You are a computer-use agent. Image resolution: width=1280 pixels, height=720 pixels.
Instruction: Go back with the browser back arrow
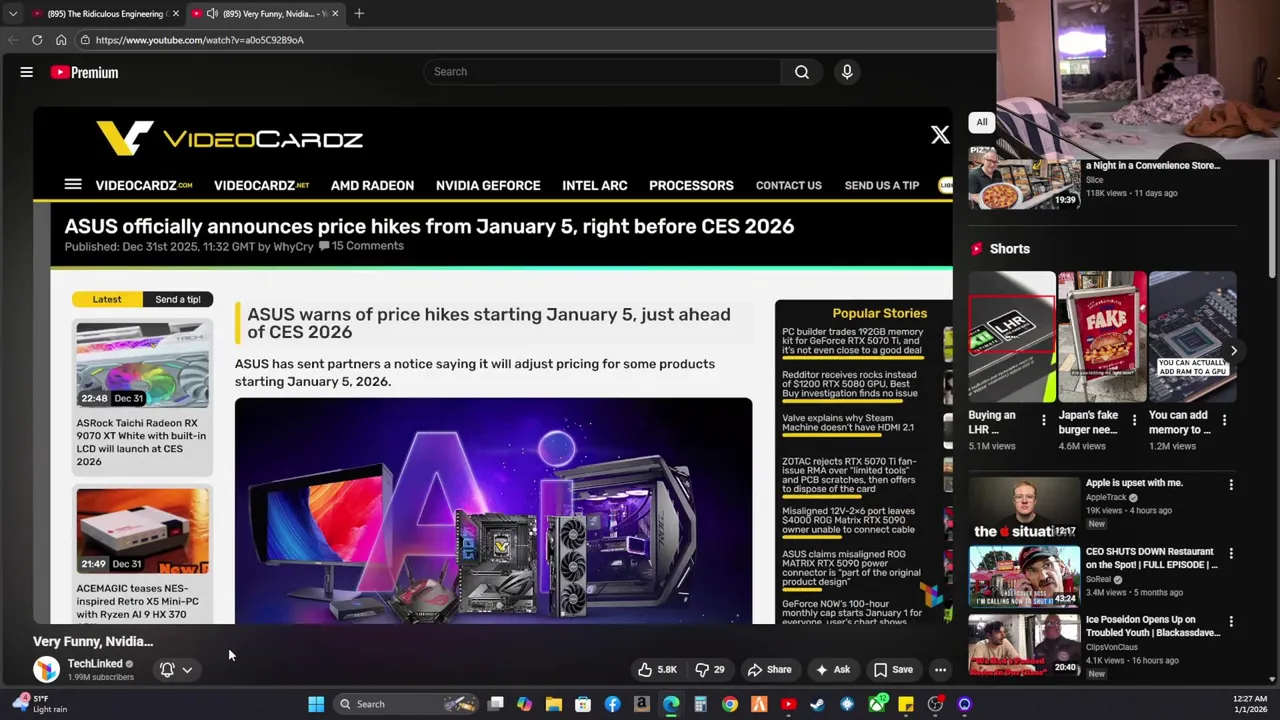(x=13, y=40)
